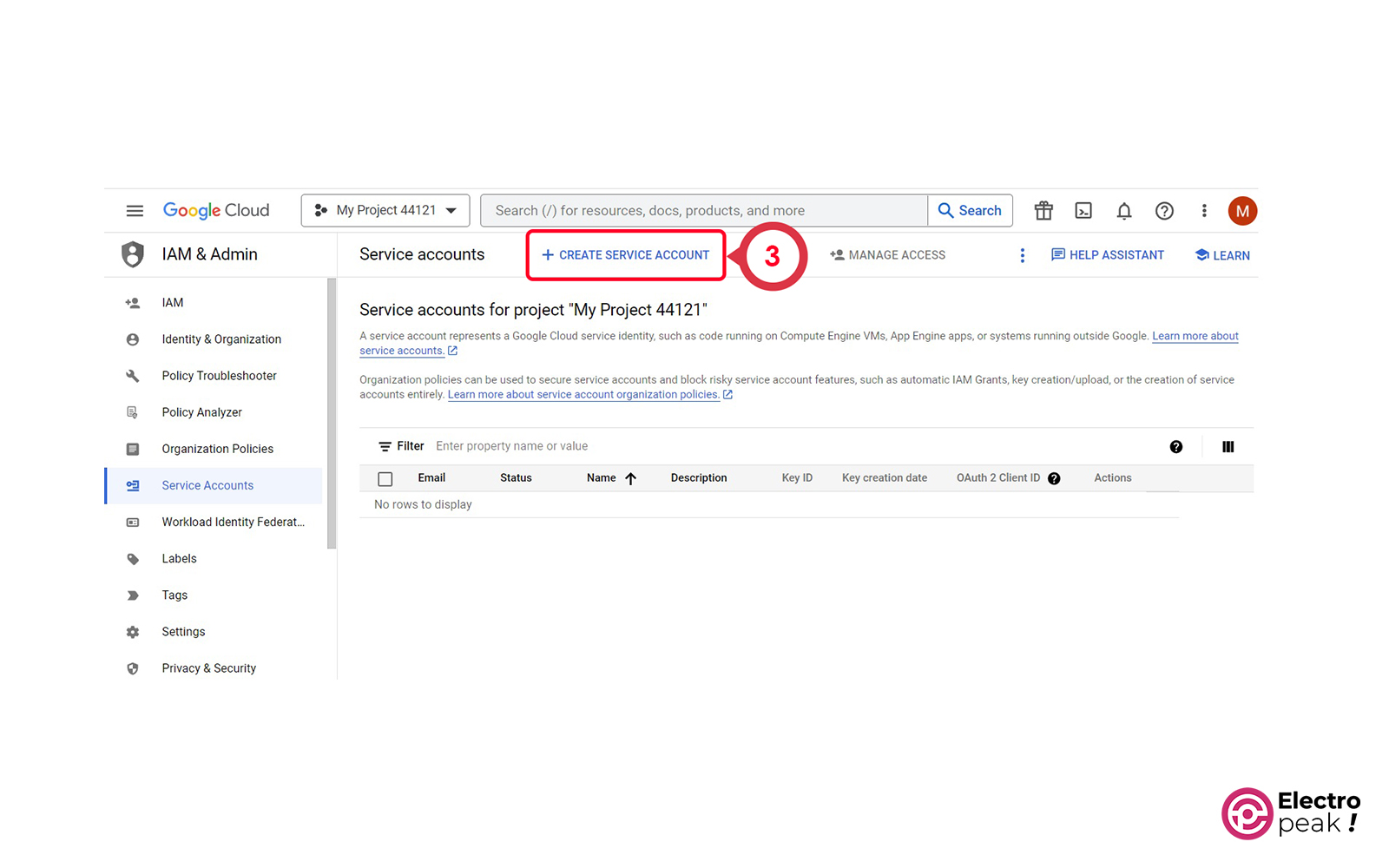Click the Filter list icon
Image resolution: width=1389 pixels, height=868 pixels.
click(385, 446)
